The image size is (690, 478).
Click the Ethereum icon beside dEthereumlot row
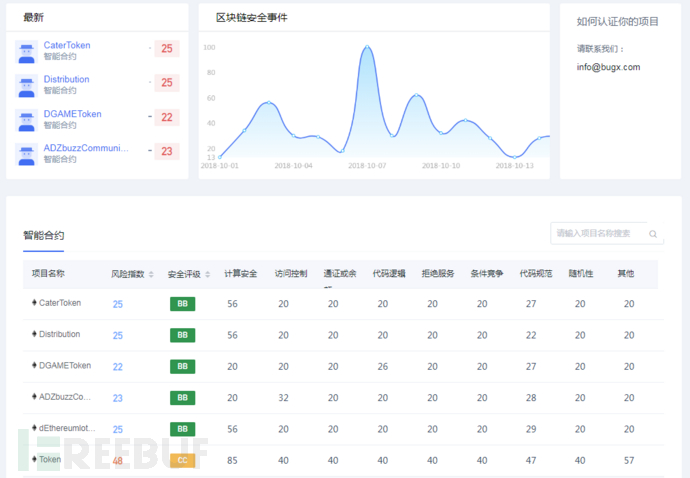click(x=34, y=427)
